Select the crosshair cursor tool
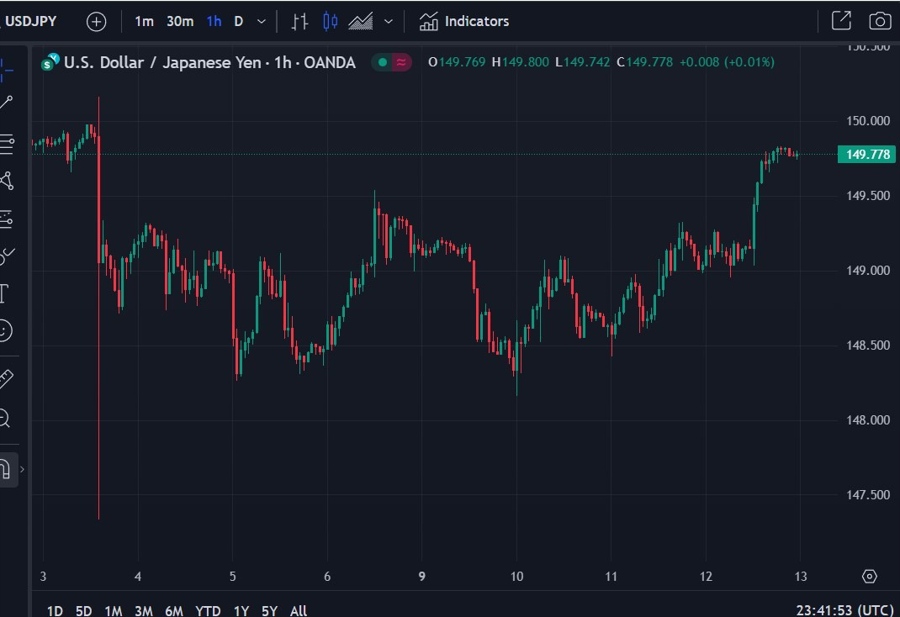900x617 pixels. 6,69
